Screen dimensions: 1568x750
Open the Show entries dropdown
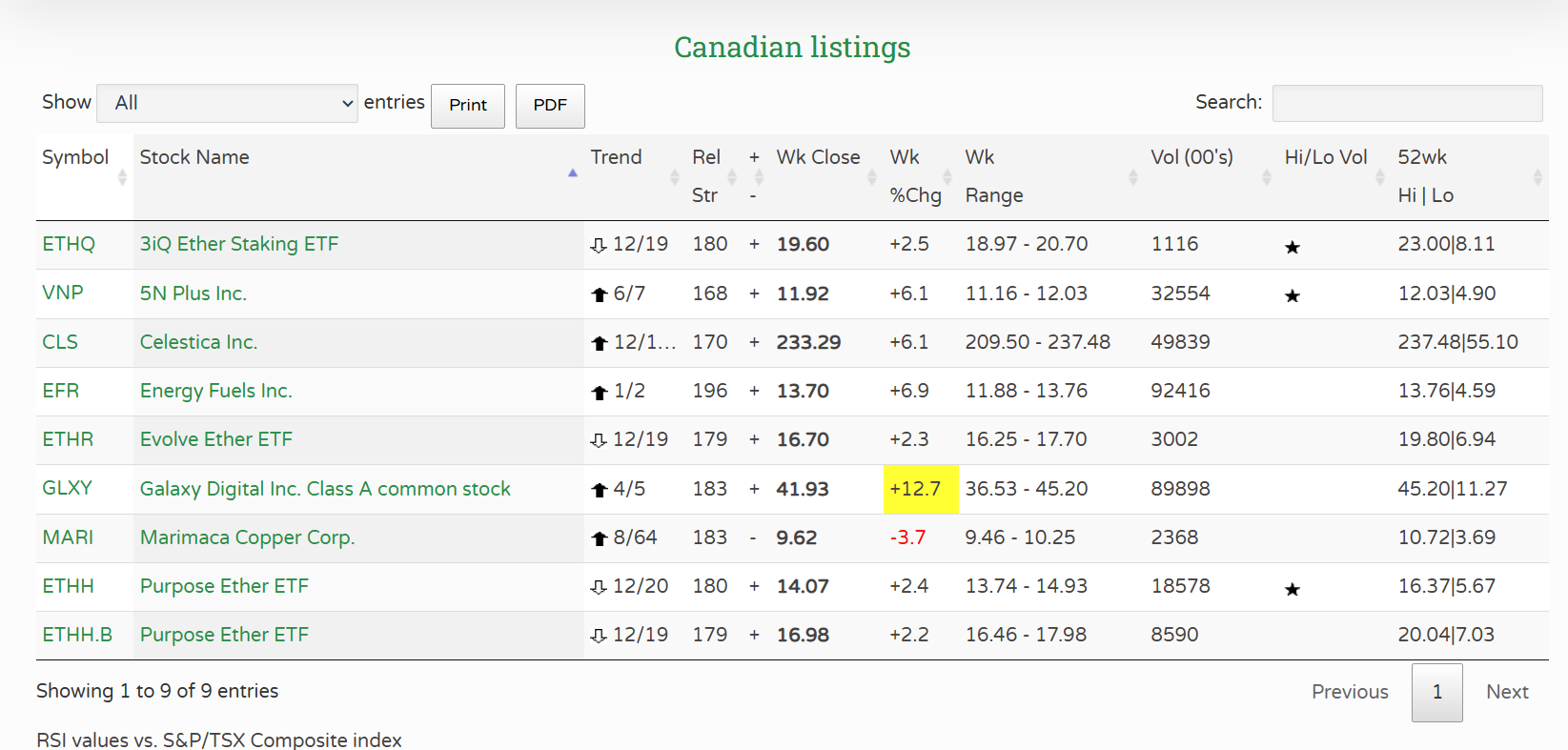click(x=227, y=103)
